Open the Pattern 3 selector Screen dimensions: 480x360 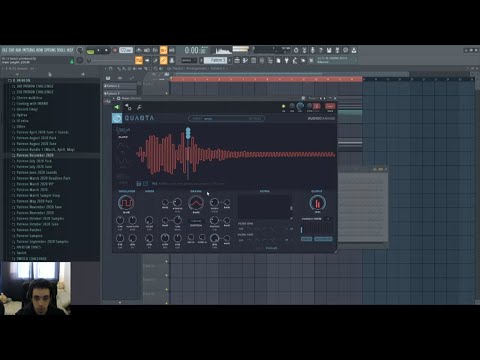click(x=215, y=60)
